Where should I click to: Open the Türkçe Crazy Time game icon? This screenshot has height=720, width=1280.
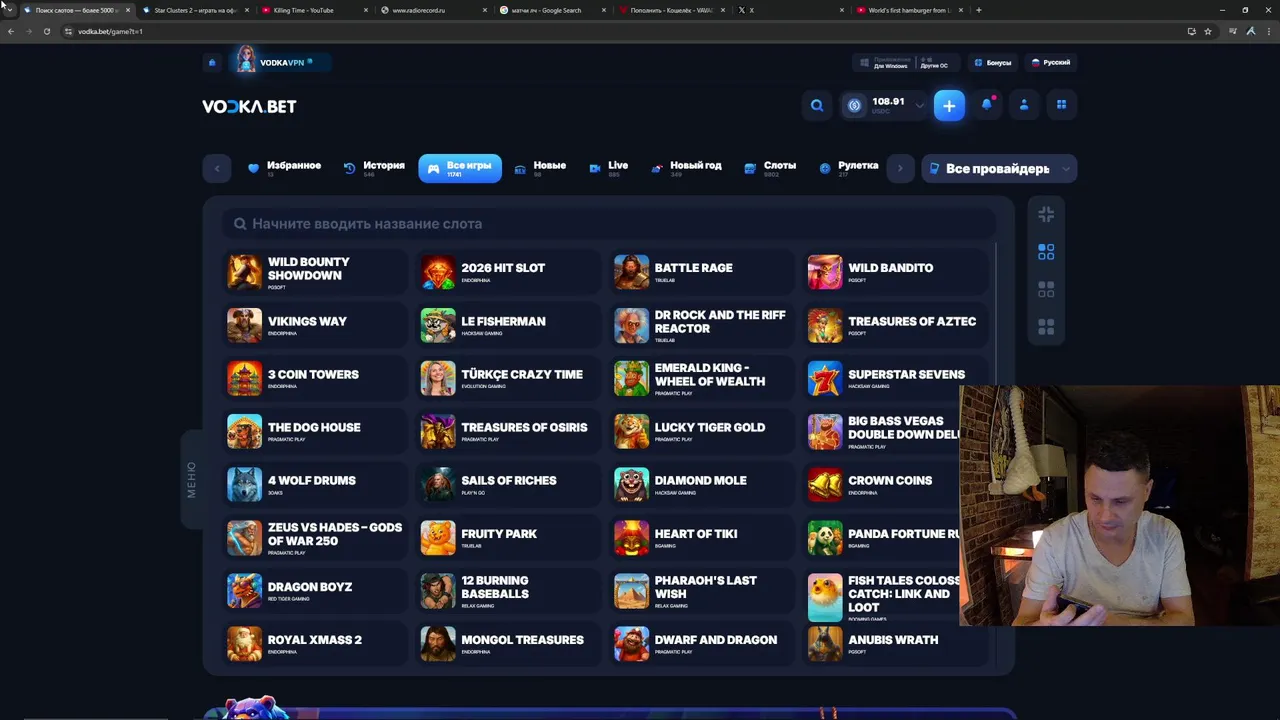pos(438,378)
